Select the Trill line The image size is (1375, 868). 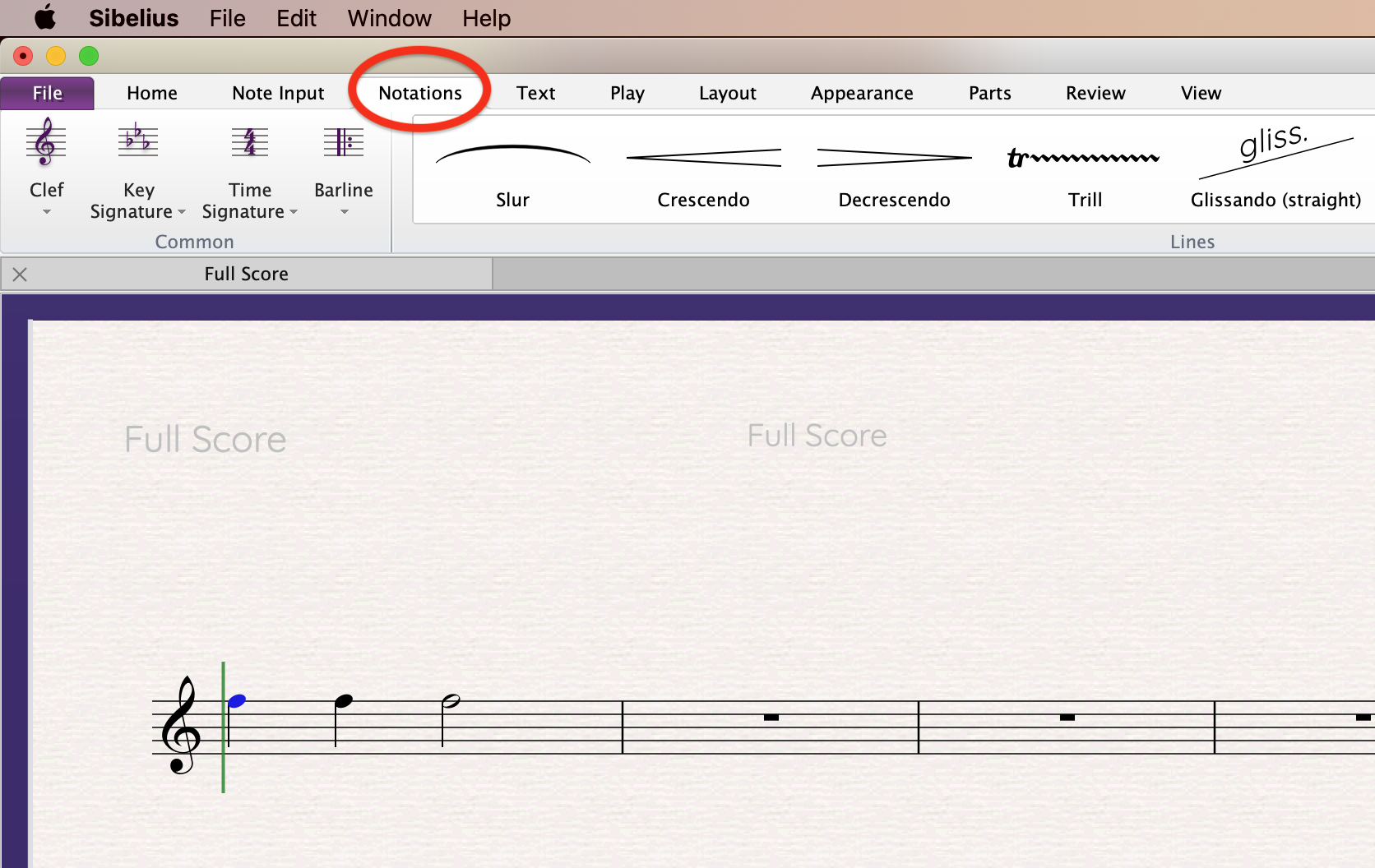1084,157
